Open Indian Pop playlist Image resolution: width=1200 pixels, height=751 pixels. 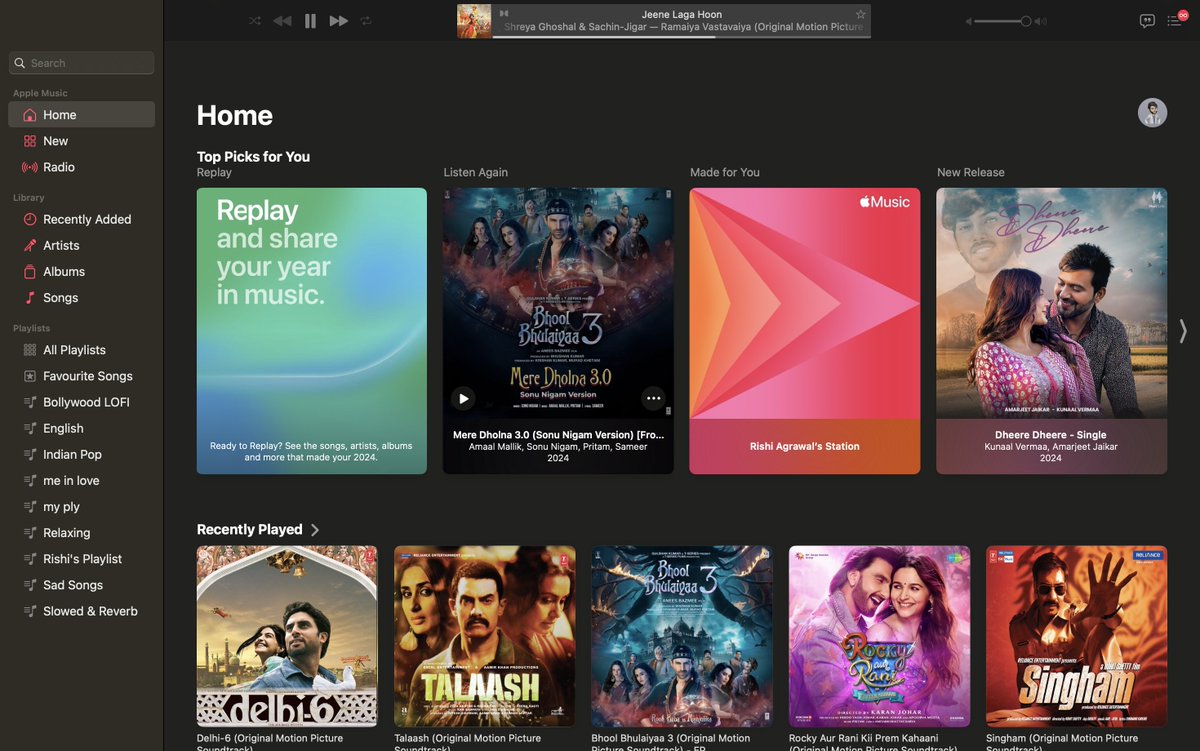82,454
